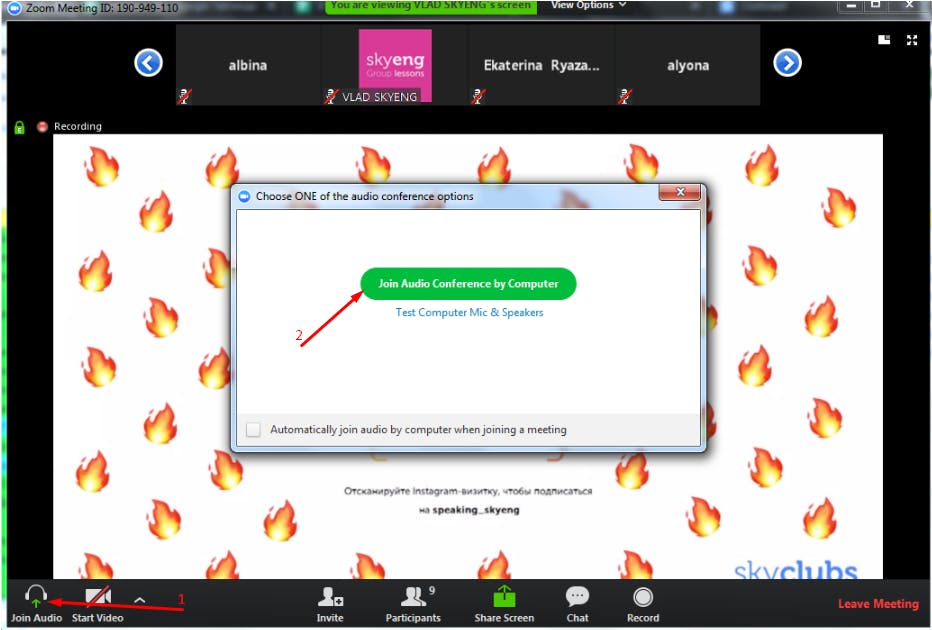Screen dimensions: 932x630
Task: Click Ekaterina's muted microphone icon
Action: pyautogui.click(x=478, y=96)
